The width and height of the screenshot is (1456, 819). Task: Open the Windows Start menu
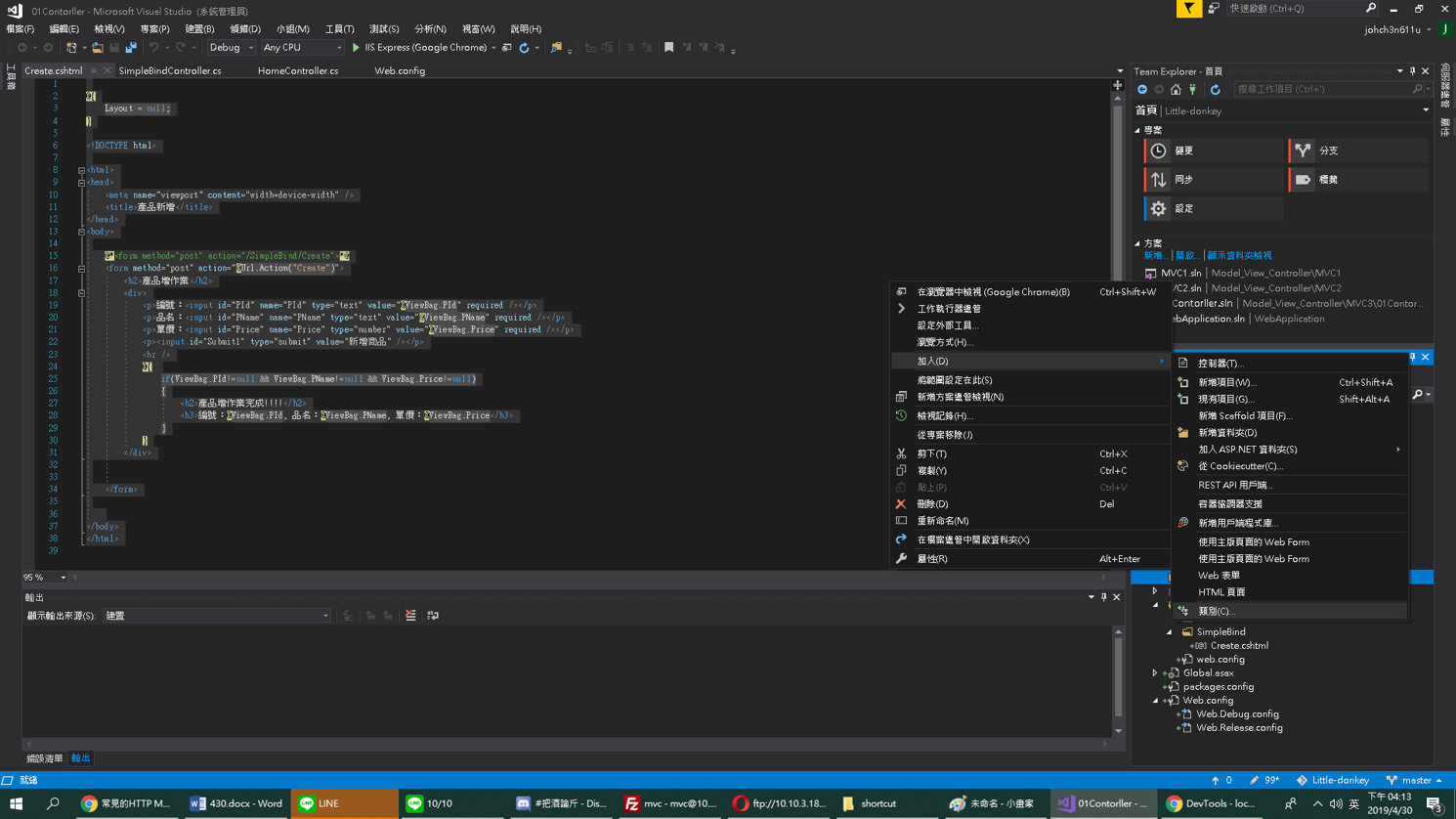[x=17, y=803]
